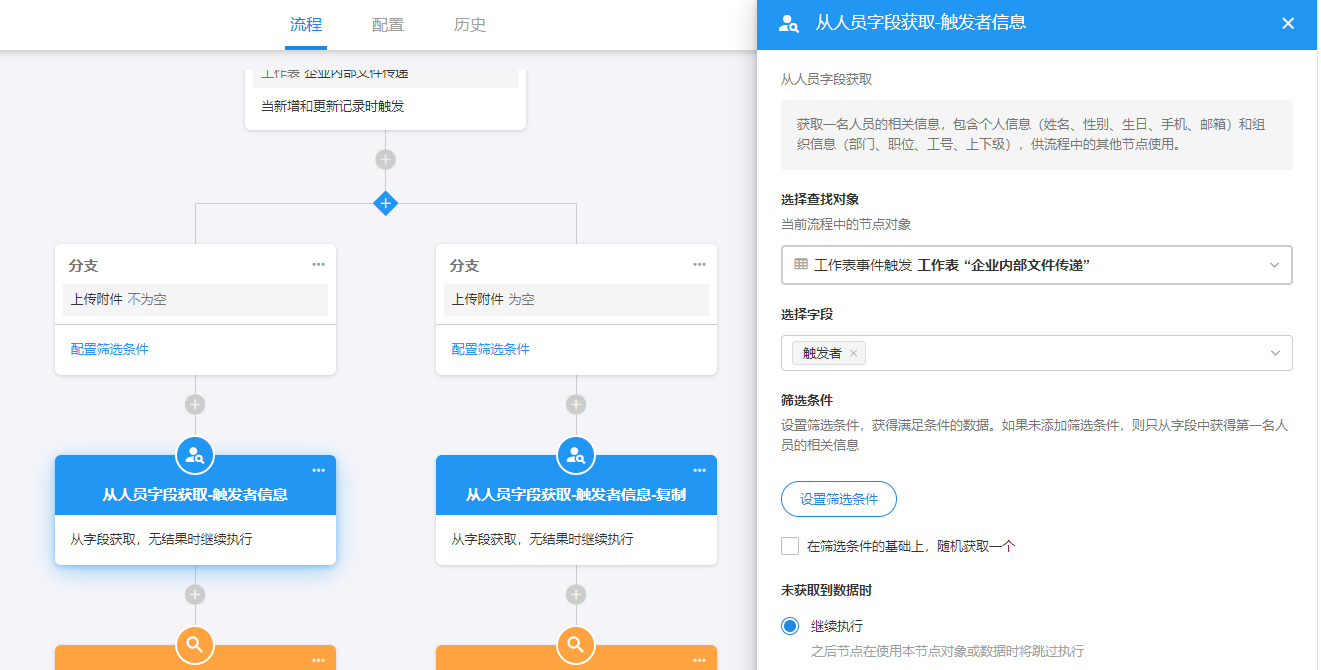This screenshot has height=670, width=1321.
Task: Remove the 触发者 tag from field selector
Action: click(x=853, y=353)
